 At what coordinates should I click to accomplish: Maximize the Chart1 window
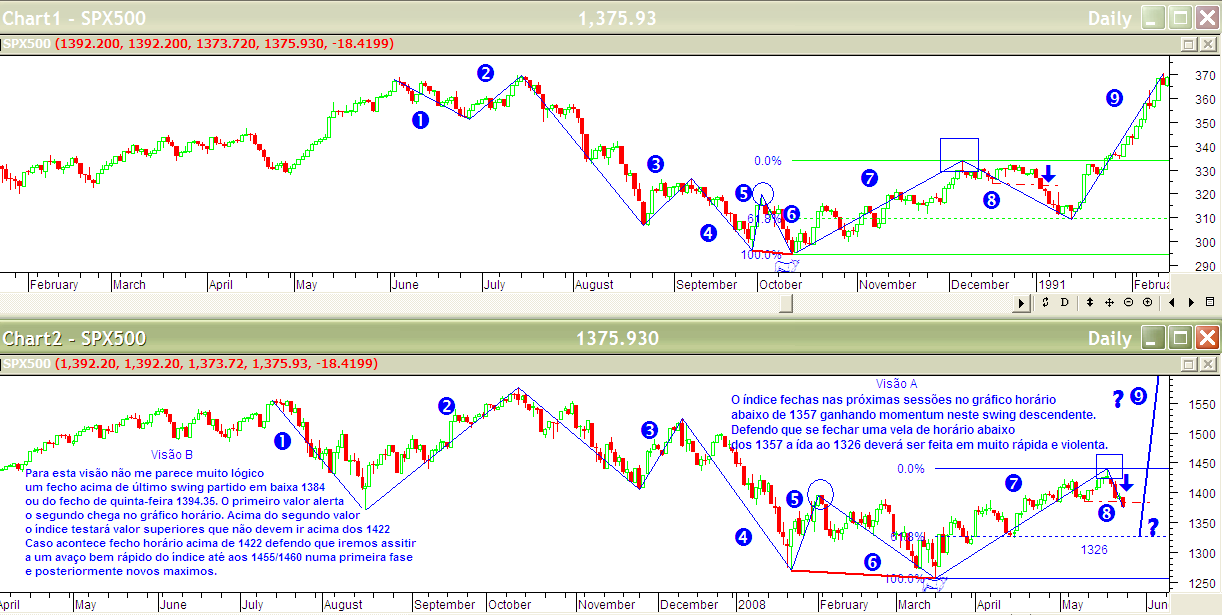coord(1180,17)
